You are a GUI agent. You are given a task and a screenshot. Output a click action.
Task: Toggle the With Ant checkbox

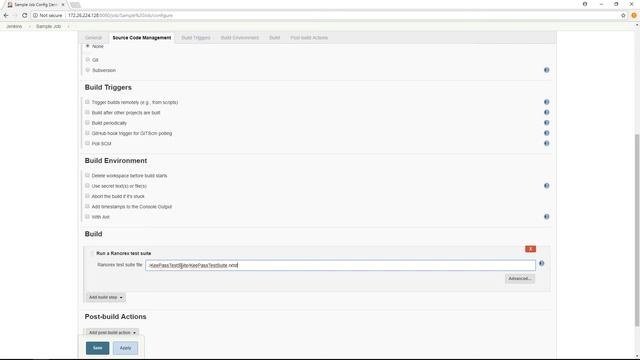tap(87, 217)
